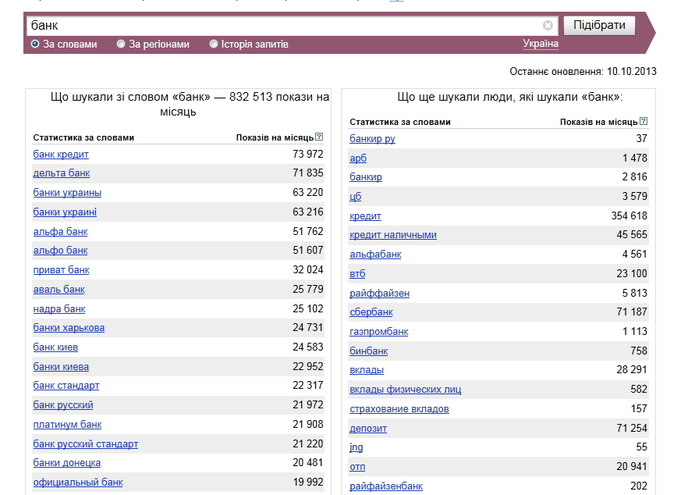Focus the search field containing "банк"
688x495 pixels.
pyautogui.click(x=284, y=25)
